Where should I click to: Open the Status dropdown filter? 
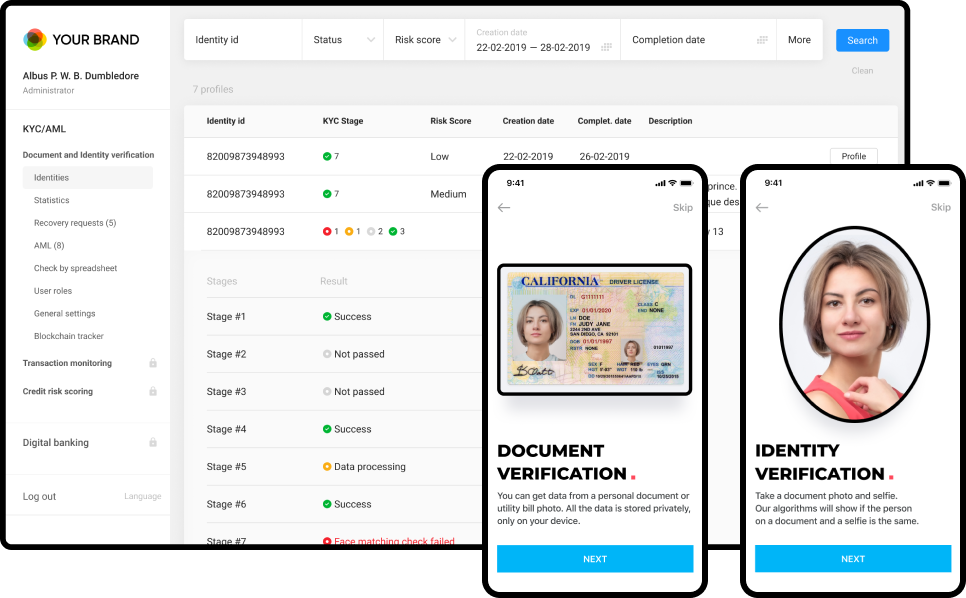tap(343, 39)
